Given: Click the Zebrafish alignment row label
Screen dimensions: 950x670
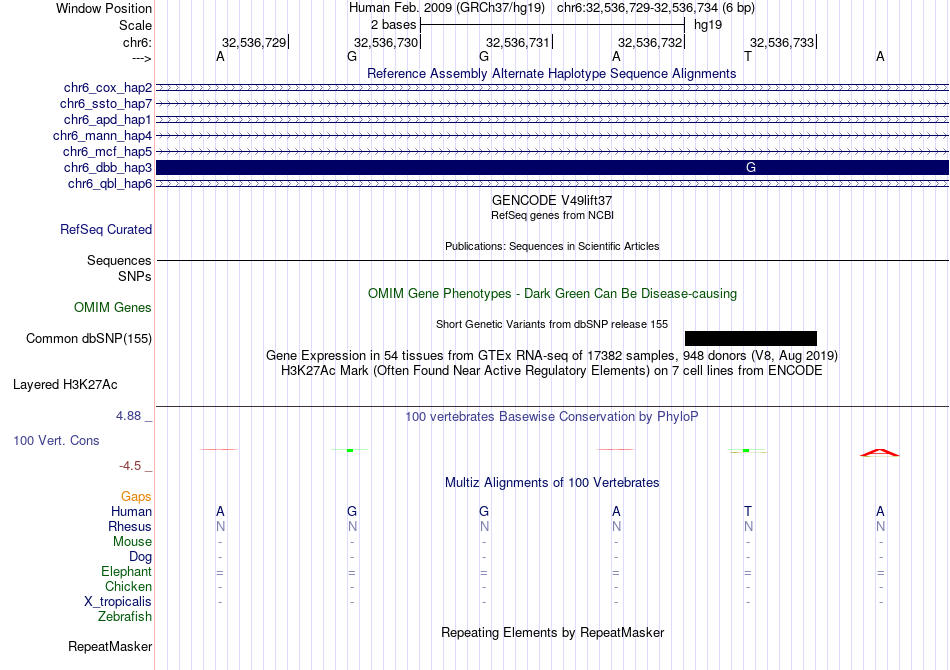Looking at the screenshot, I should [x=125, y=617].
